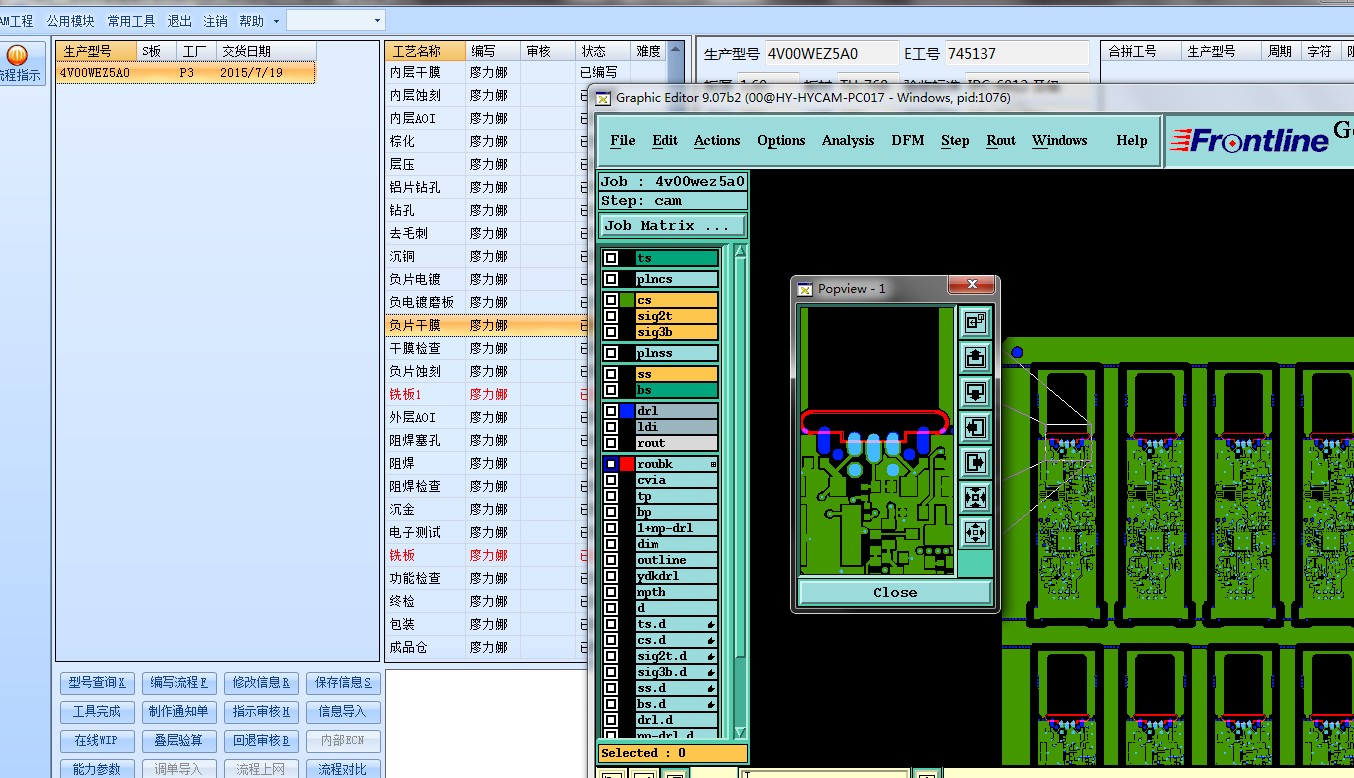Click the 制作通知单 button
The width and height of the screenshot is (1354, 778).
(x=179, y=712)
